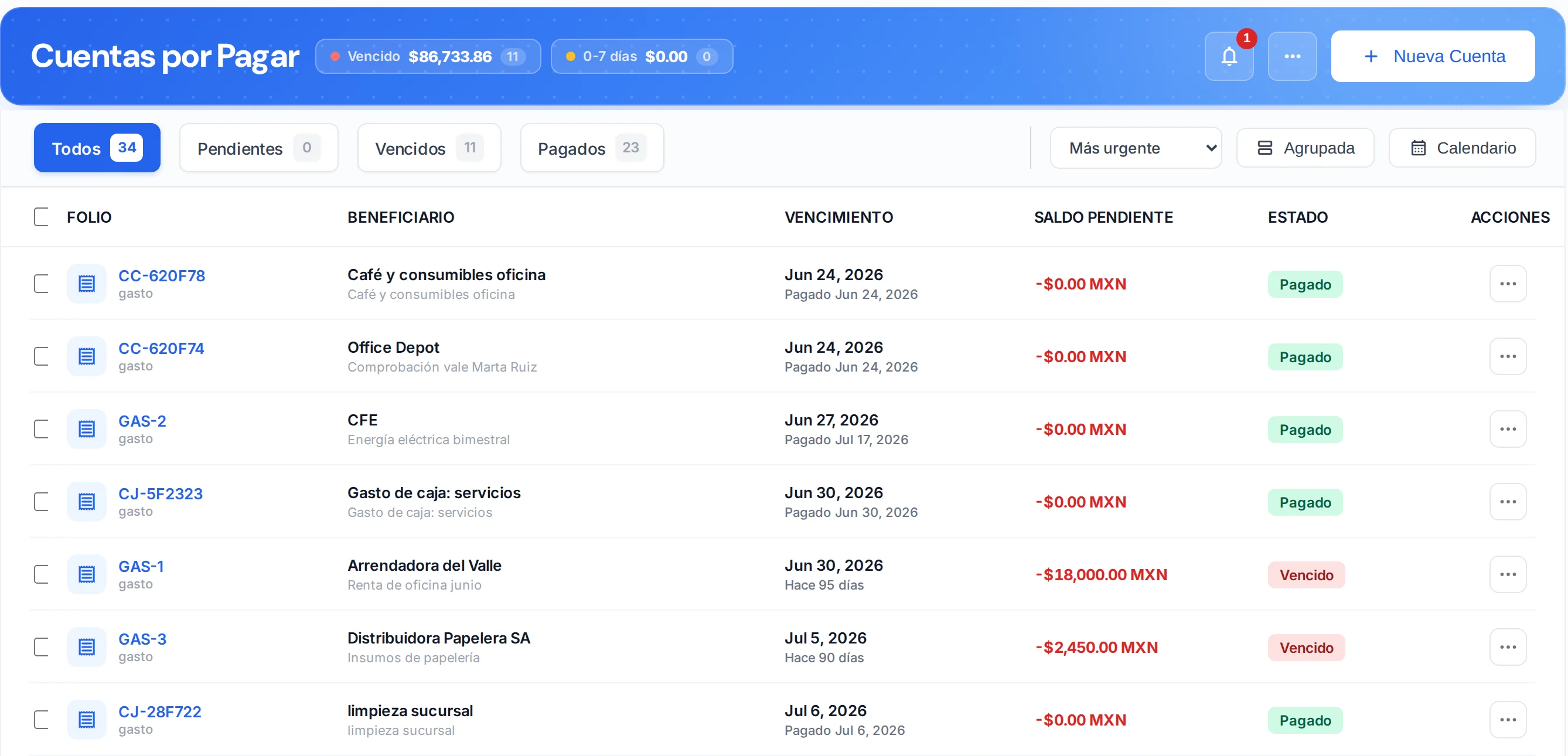Switch to the Todos tab

[x=97, y=148]
